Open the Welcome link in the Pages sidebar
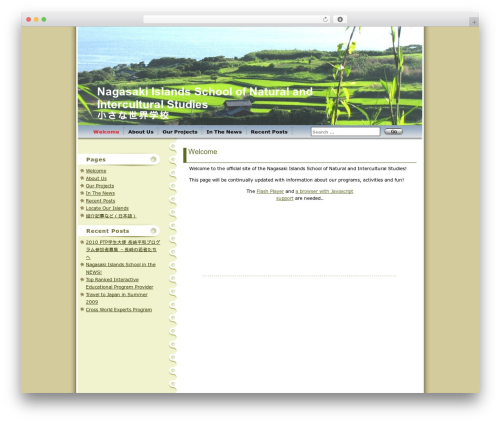Image resolution: width=500 pixels, height=423 pixels. click(96, 171)
